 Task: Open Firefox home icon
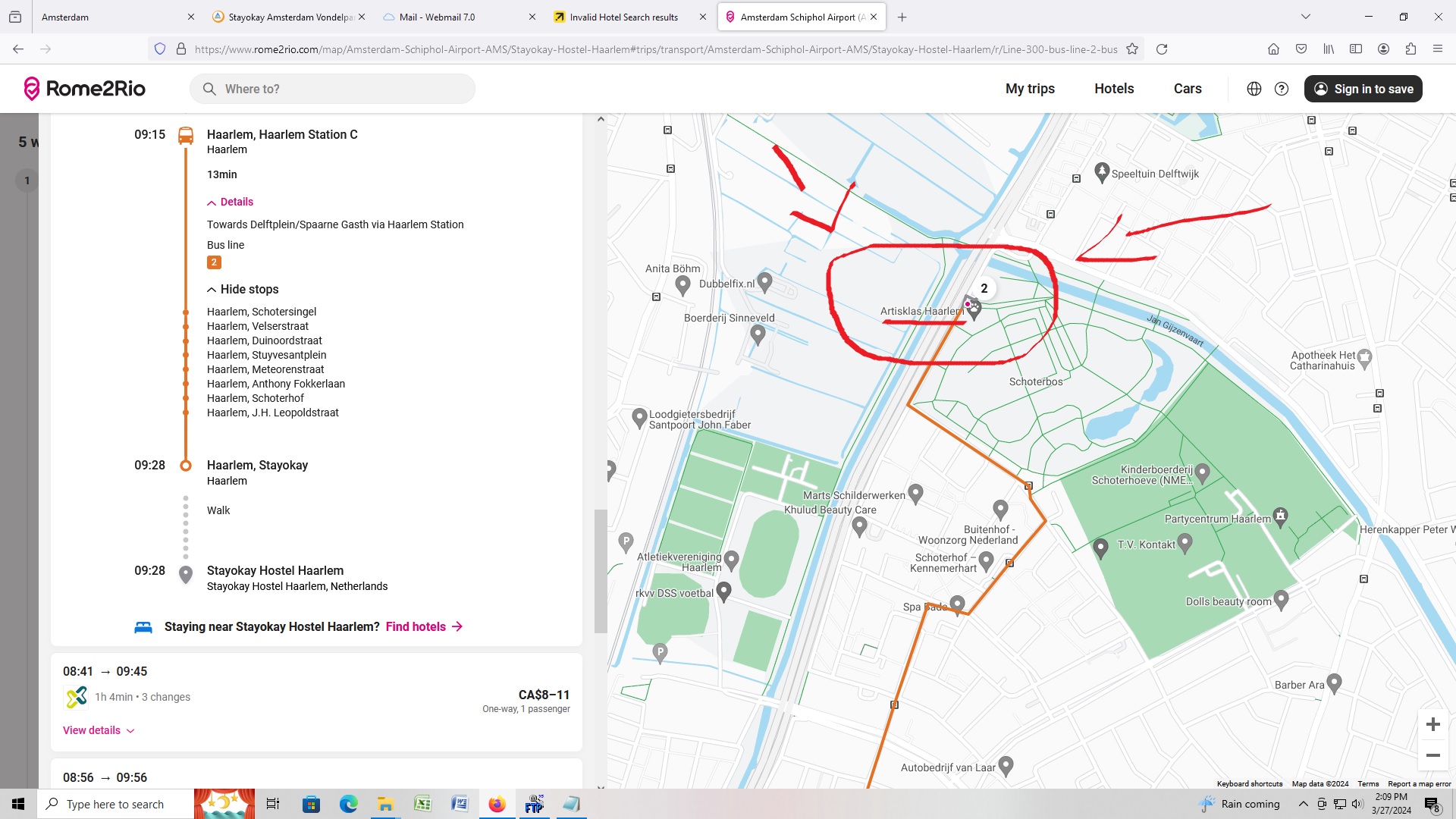pyautogui.click(x=1273, y=49)
